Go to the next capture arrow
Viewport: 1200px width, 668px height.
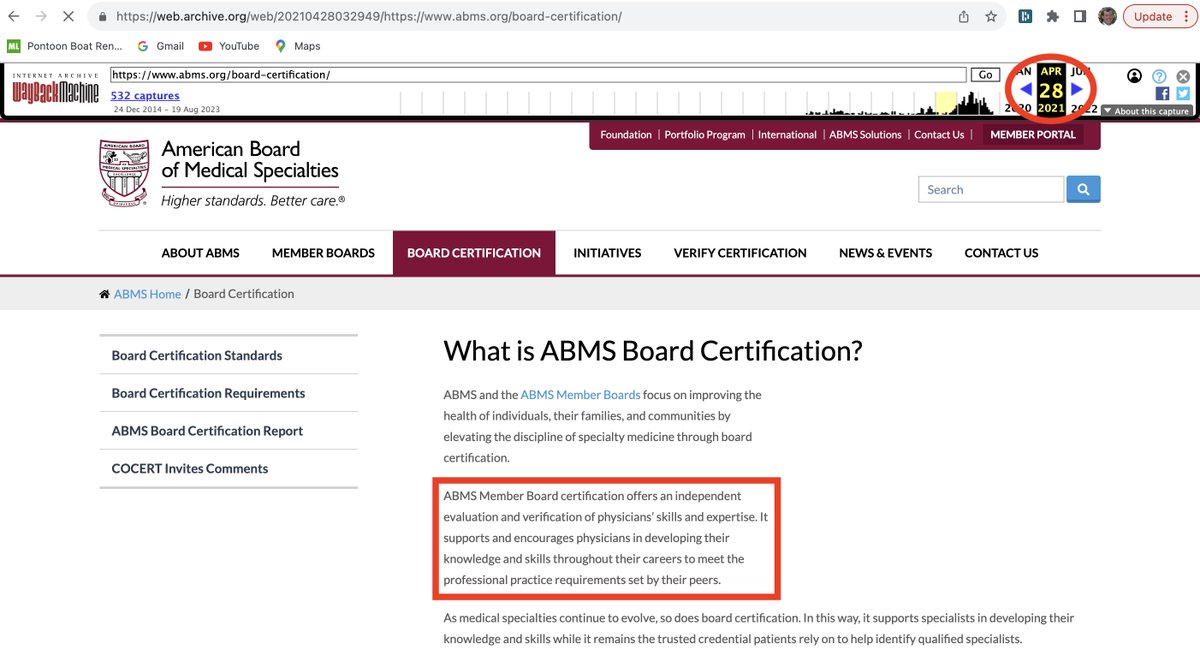[x=1077, y=90]
